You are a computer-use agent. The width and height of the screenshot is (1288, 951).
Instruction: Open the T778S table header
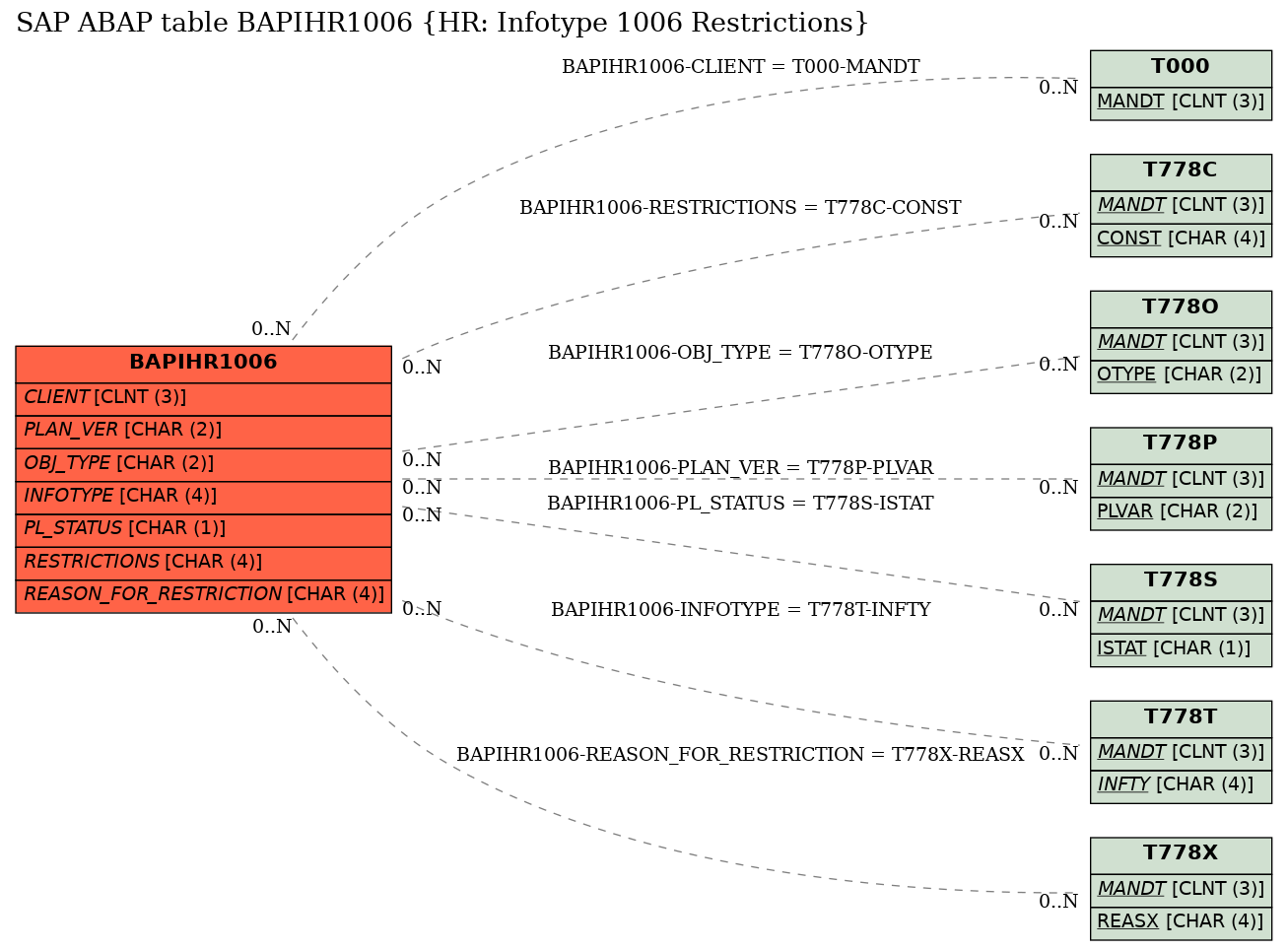[x=1181, y=580]
